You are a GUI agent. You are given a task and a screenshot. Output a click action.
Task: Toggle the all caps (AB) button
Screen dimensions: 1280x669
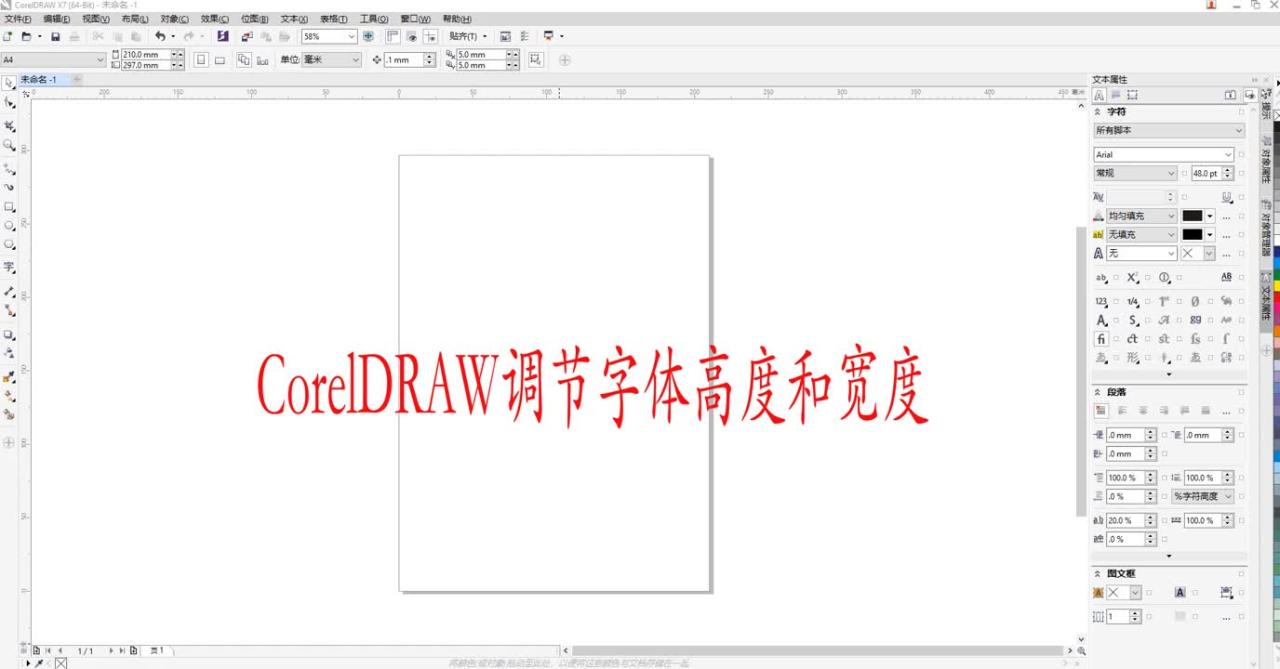click(x=1226, y=277)
